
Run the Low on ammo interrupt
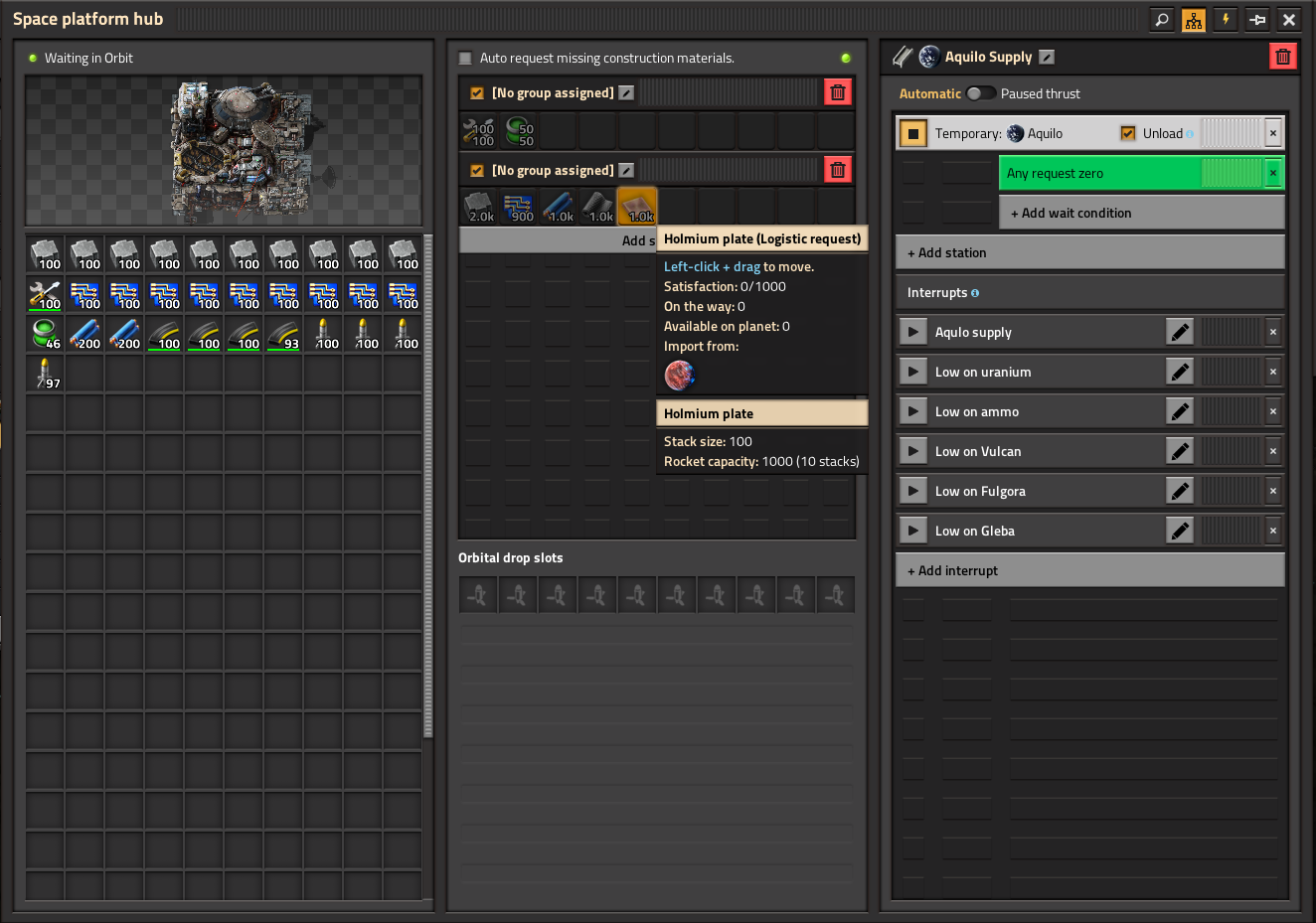tap(912, 411)
